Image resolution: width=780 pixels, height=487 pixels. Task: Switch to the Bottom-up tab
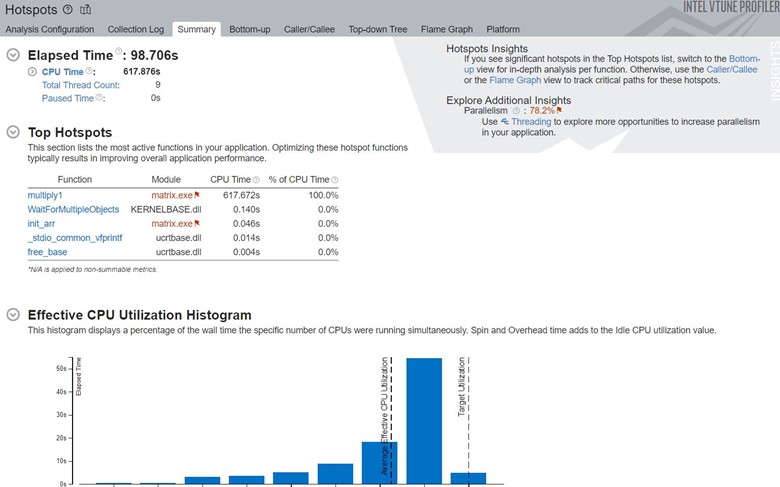(x=250, y=29)
